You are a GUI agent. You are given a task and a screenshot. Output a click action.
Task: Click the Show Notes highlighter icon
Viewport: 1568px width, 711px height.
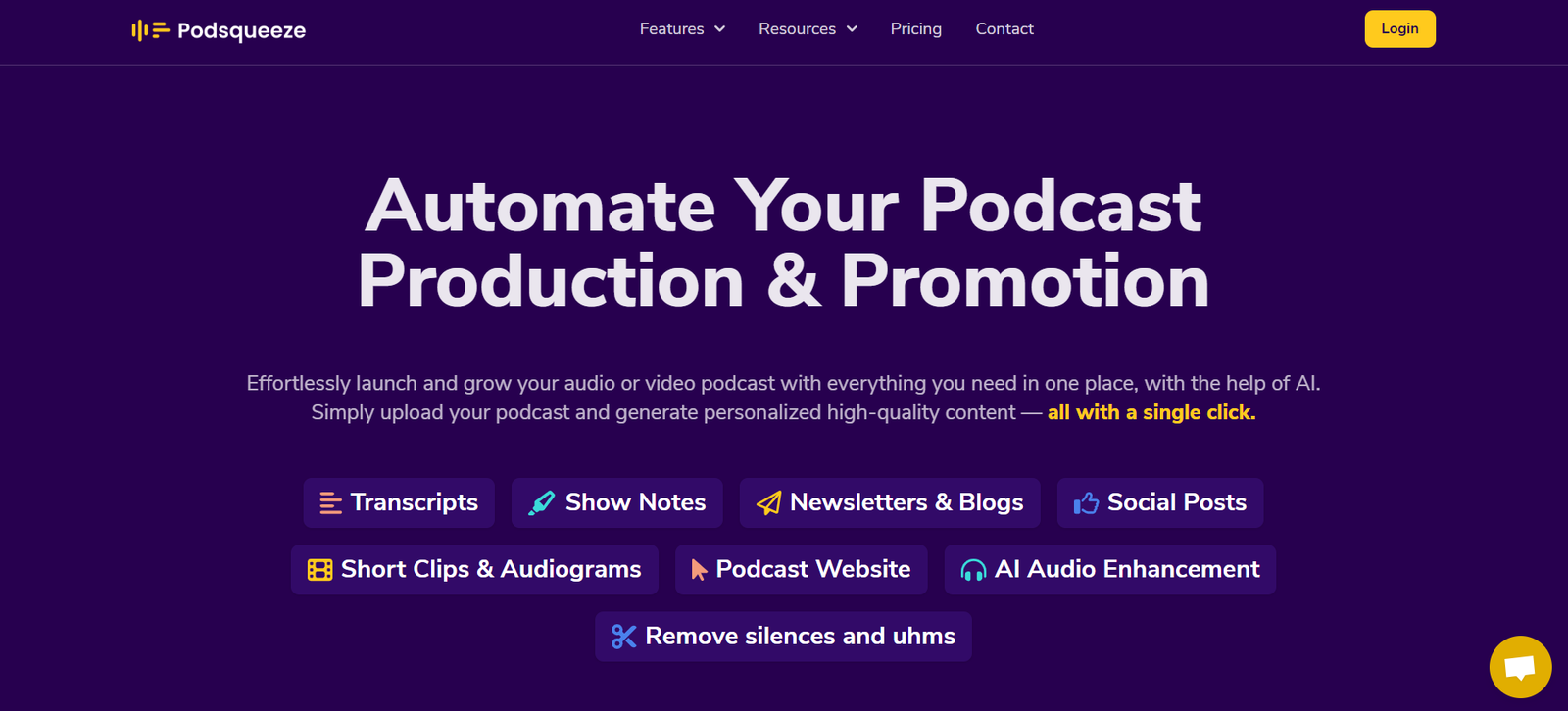pos(541,503)
